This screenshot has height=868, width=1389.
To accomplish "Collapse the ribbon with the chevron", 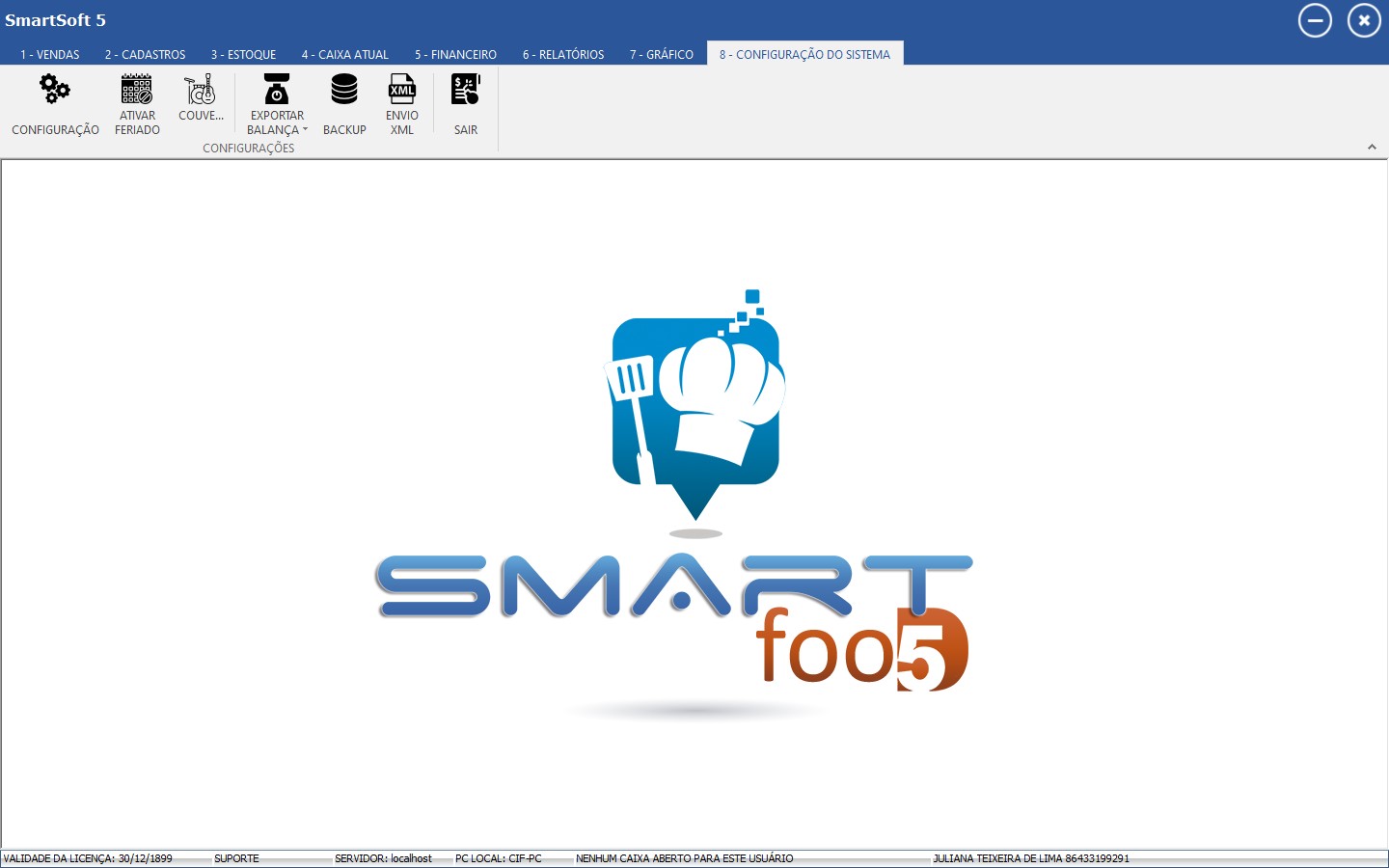I will pos(1372,148).
